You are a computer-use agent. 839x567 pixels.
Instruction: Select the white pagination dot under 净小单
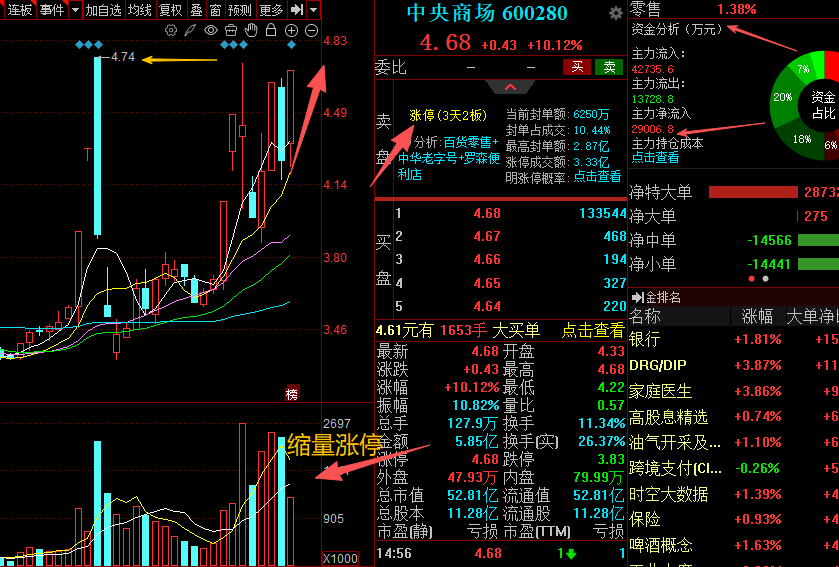pos(766,279)
